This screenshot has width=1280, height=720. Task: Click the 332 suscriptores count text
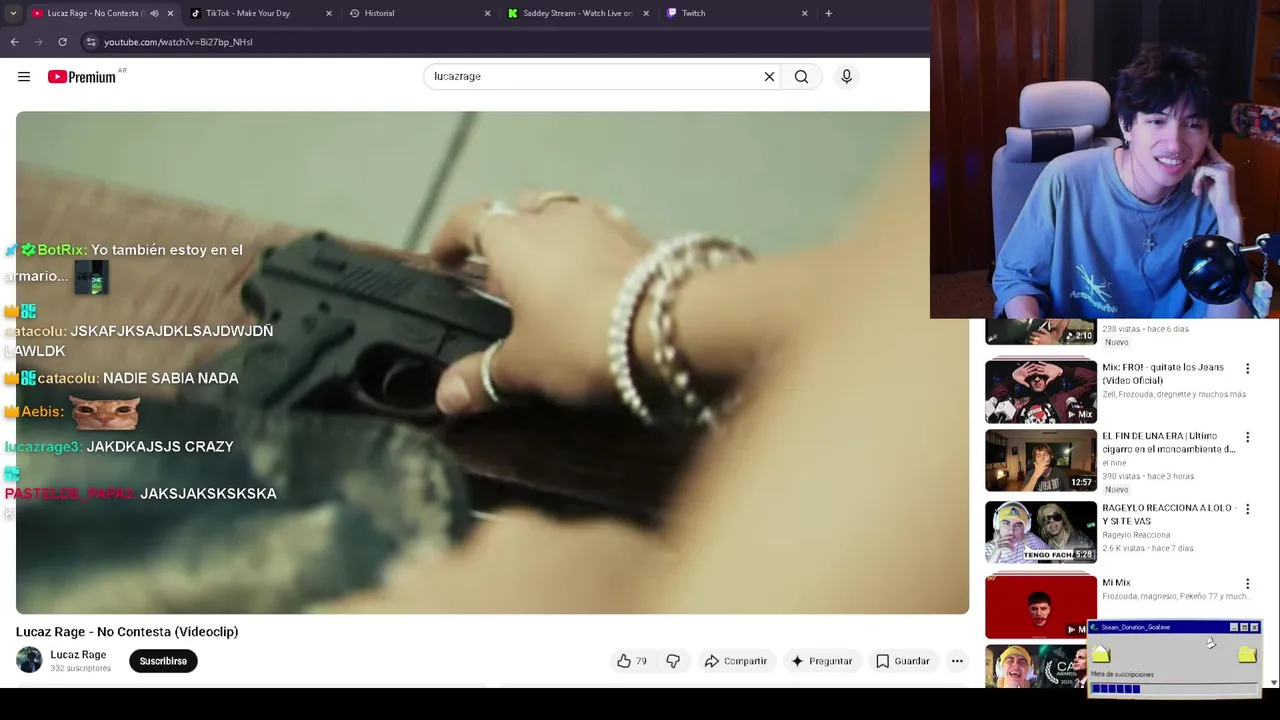[x=80, y=668]
